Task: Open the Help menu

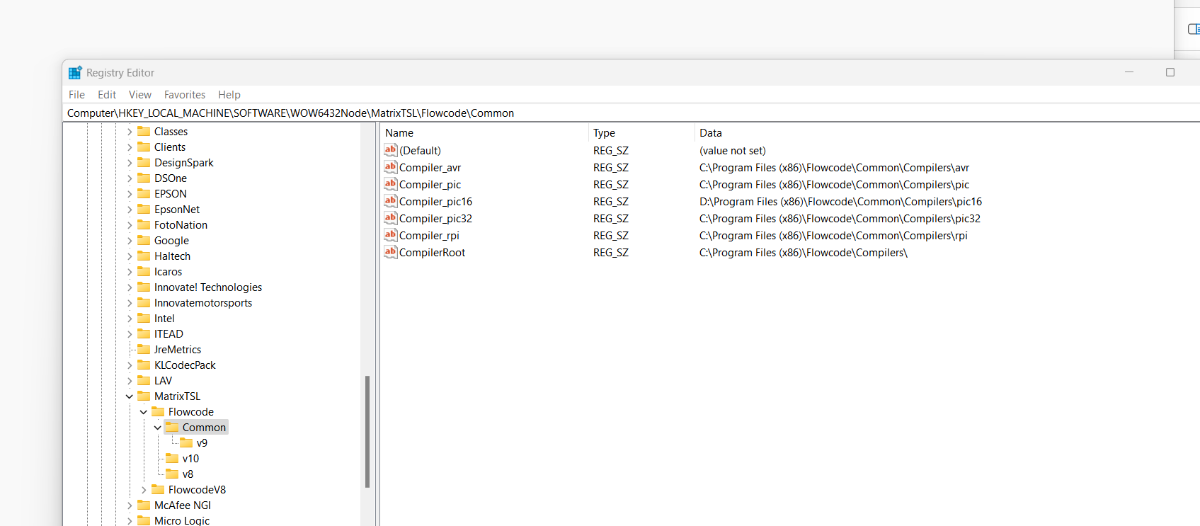Action: [x=229, y=94]
